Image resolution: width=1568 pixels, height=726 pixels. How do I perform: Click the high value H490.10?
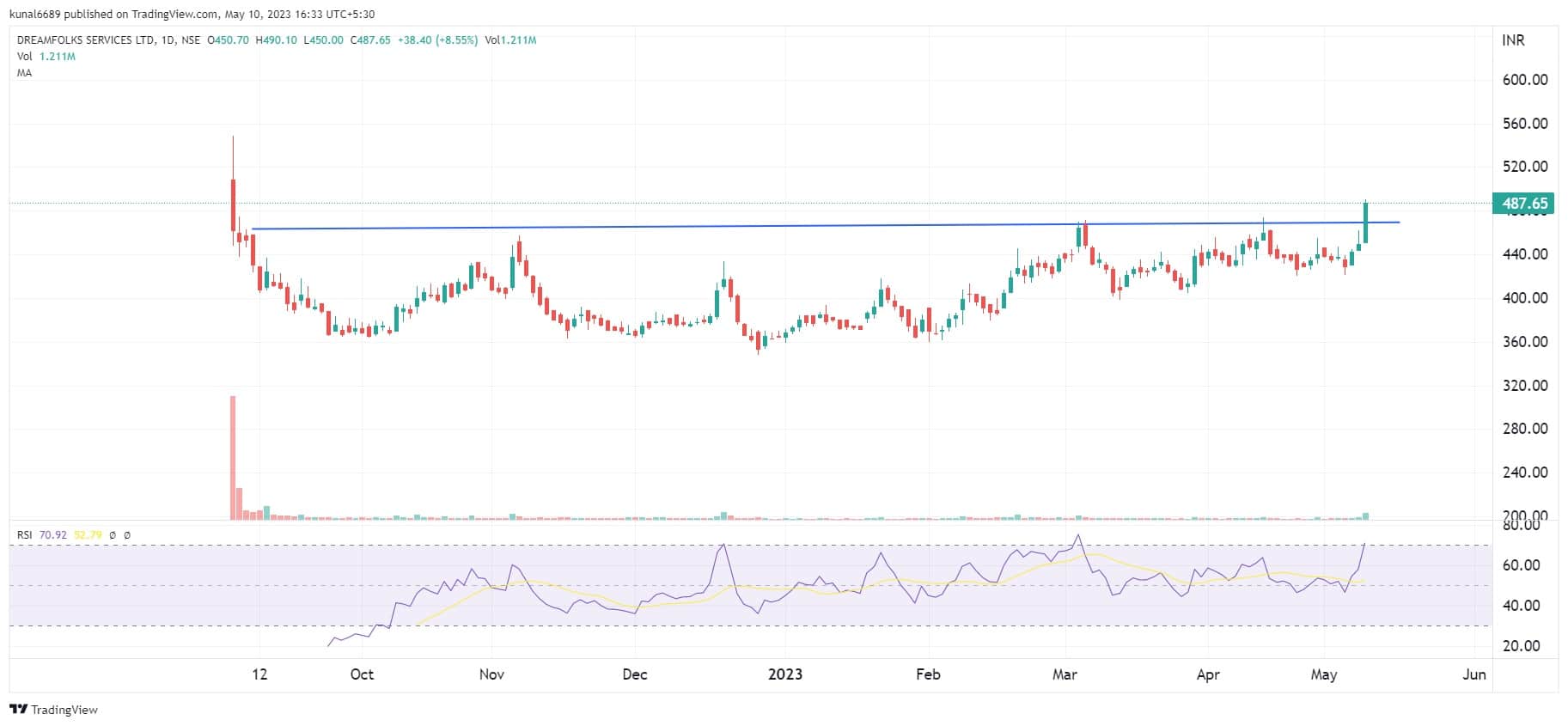(x=277, y=40)
